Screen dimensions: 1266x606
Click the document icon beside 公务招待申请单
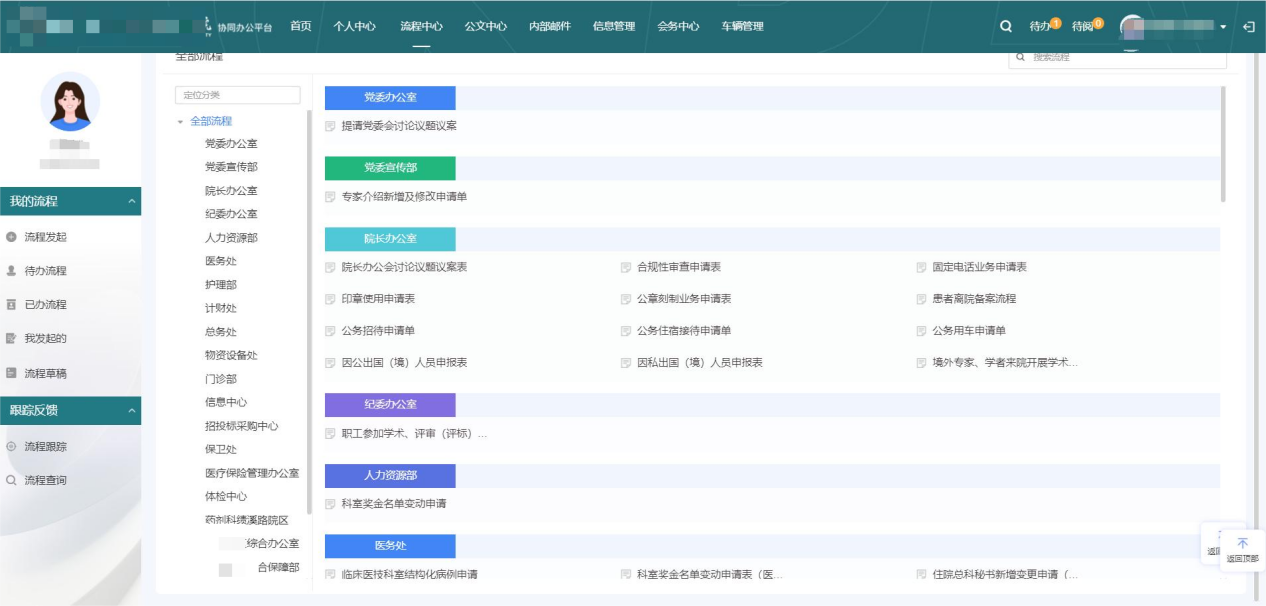click(x=330, y=331)
